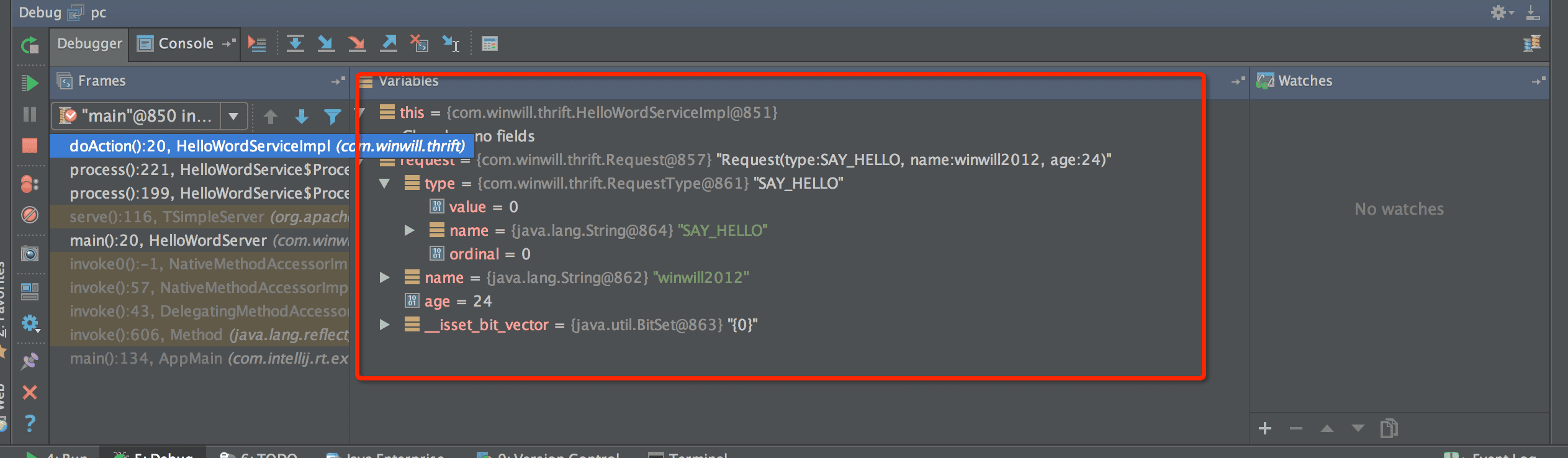Expand __isset_bit_vector node
This screenshot has width=1568, height=458.
click(384, 325)
